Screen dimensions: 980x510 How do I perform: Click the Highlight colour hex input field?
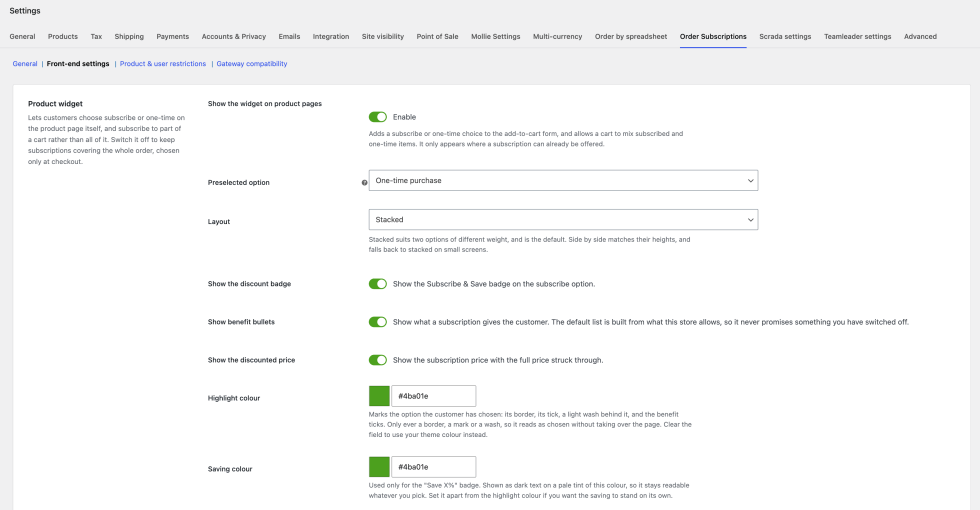coord(434,396)
